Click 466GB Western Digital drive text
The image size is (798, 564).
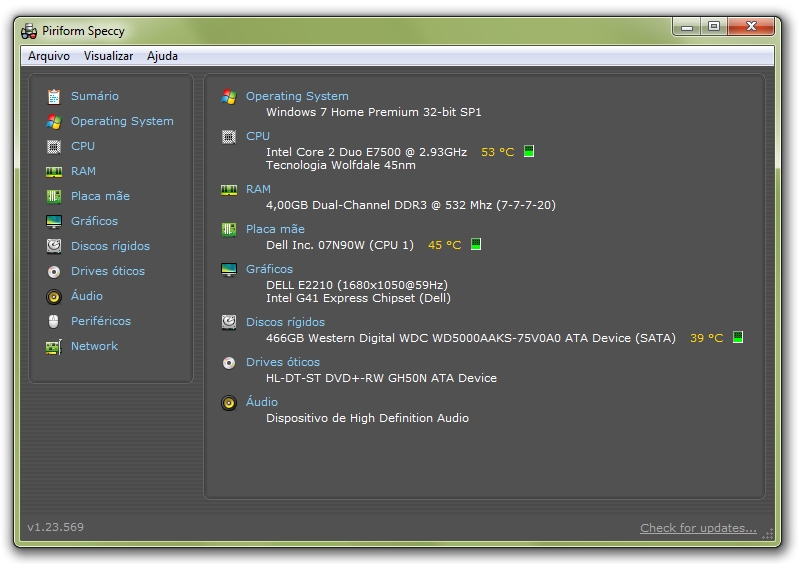pos(471,338)
